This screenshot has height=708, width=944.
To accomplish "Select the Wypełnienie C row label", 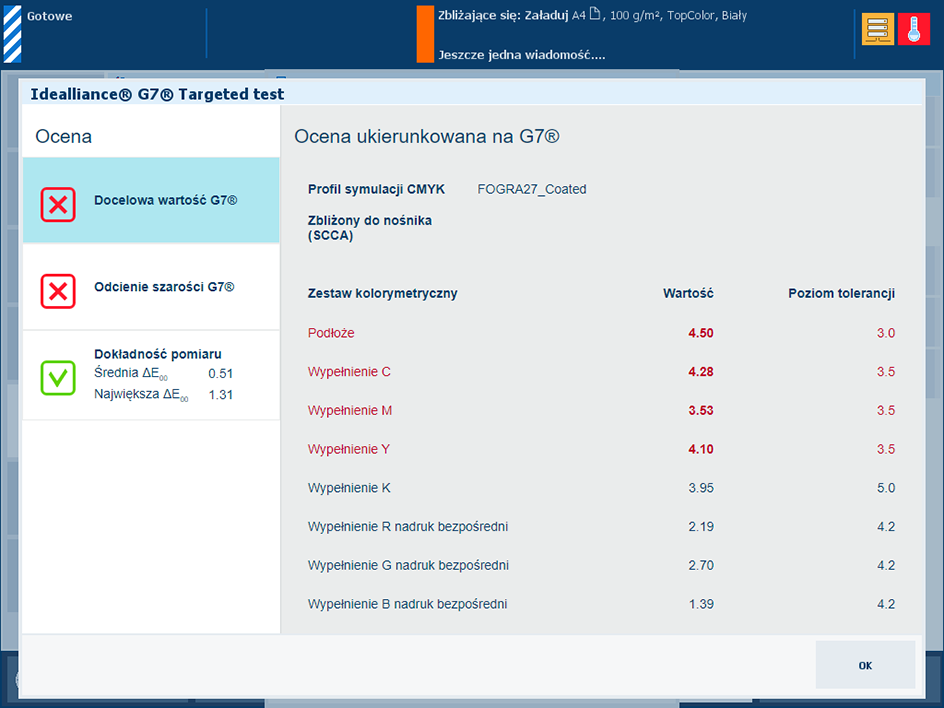I will [349, 371].
